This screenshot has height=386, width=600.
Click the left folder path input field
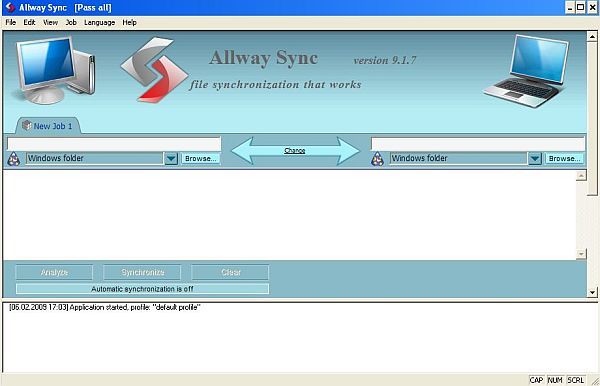tap(114, 144)
